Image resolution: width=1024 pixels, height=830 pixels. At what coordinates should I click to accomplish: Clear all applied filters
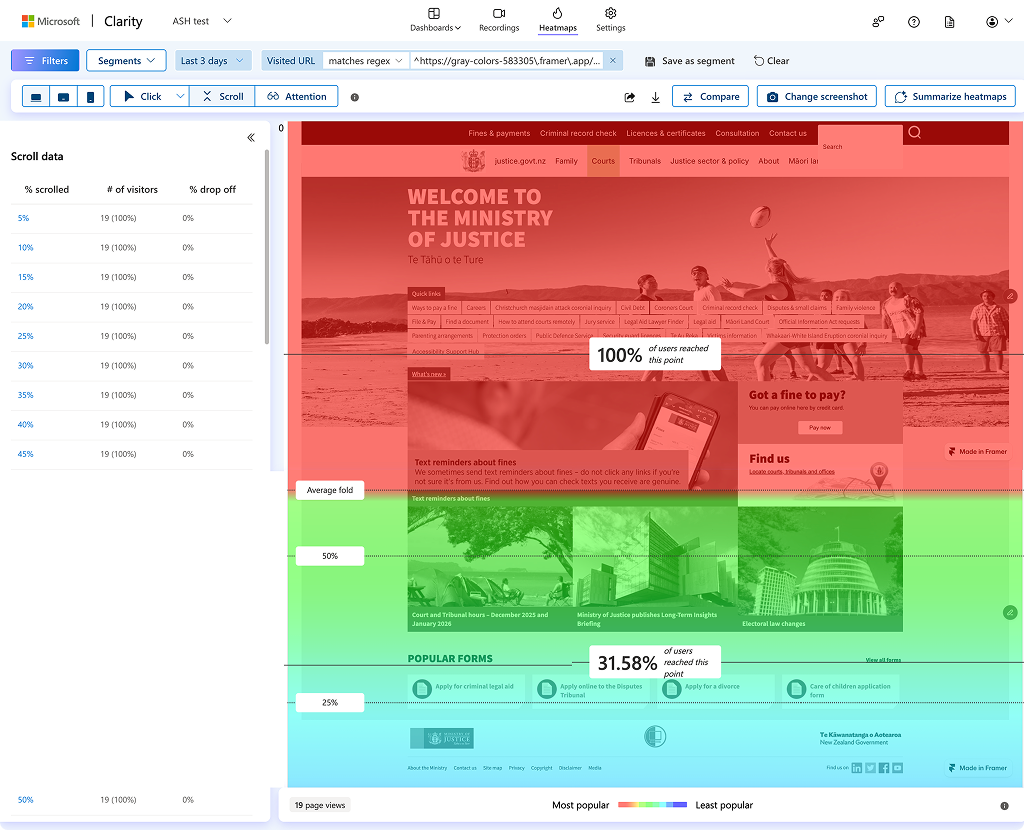pos(771,61)
